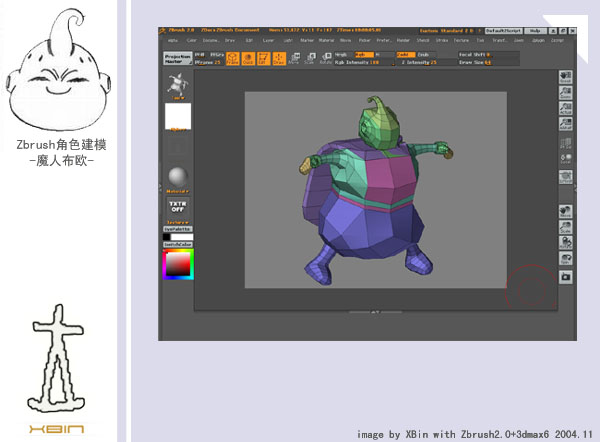Toggle the Zsub mode
The image size is (600, 442).
(x=426, y=55)
